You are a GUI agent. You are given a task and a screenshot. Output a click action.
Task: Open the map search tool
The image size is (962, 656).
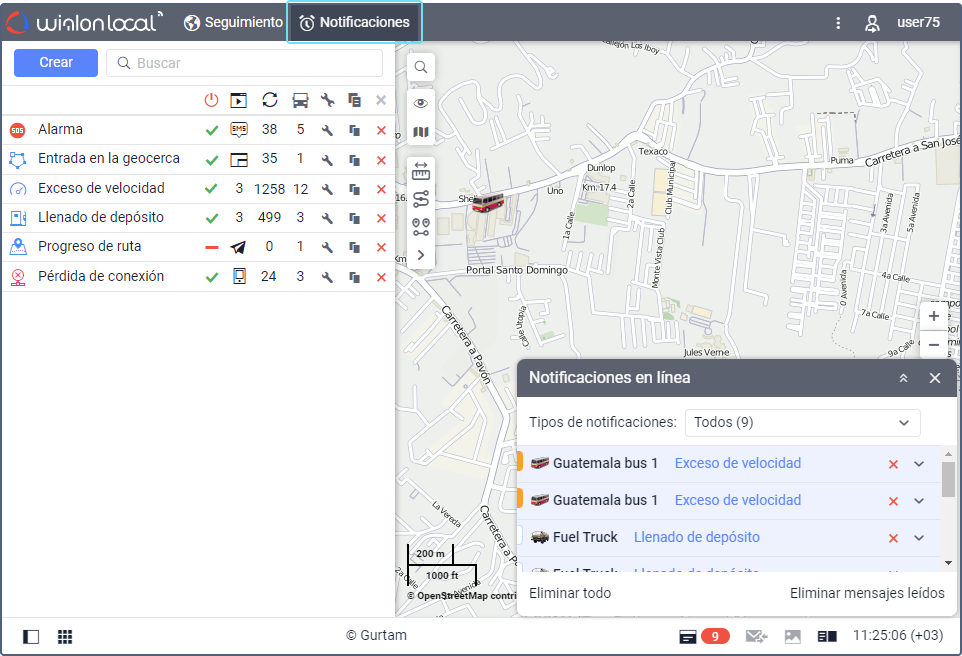[421, 67]
